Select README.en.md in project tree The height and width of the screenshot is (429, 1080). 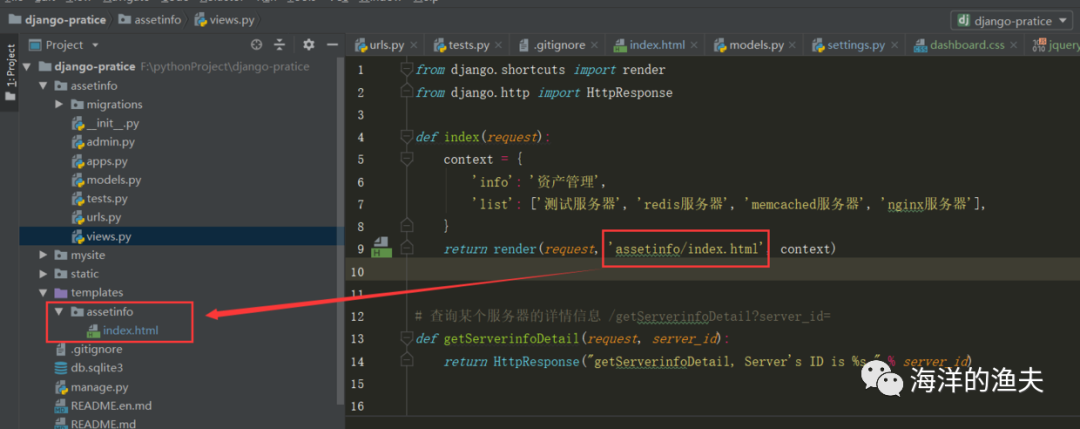tap(103, 406)
